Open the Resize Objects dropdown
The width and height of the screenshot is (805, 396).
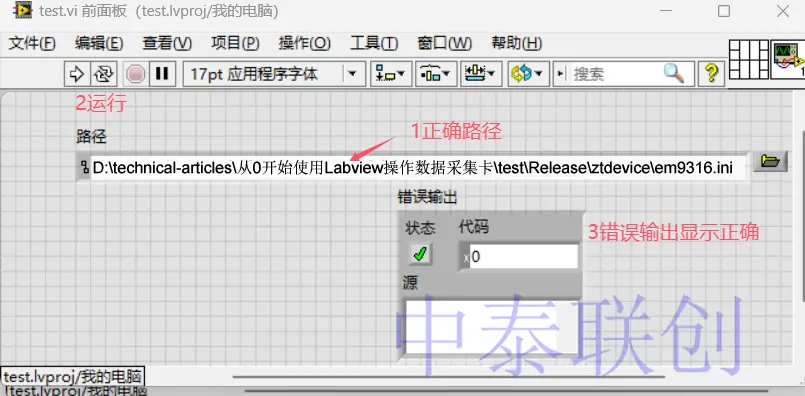(481, 74)
